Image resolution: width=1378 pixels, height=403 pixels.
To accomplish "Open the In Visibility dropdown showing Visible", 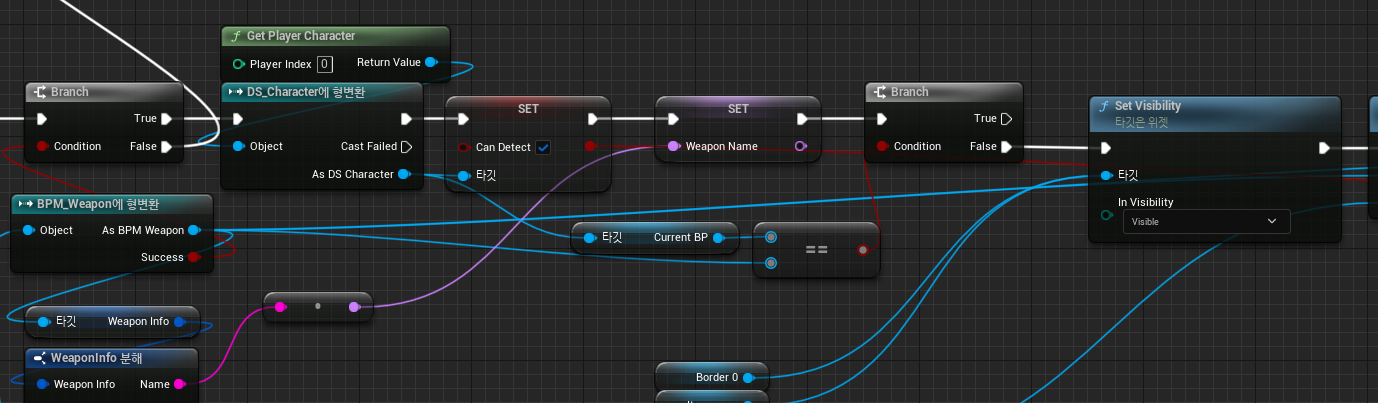I will pyautogui.click(x=1206, y=221).
